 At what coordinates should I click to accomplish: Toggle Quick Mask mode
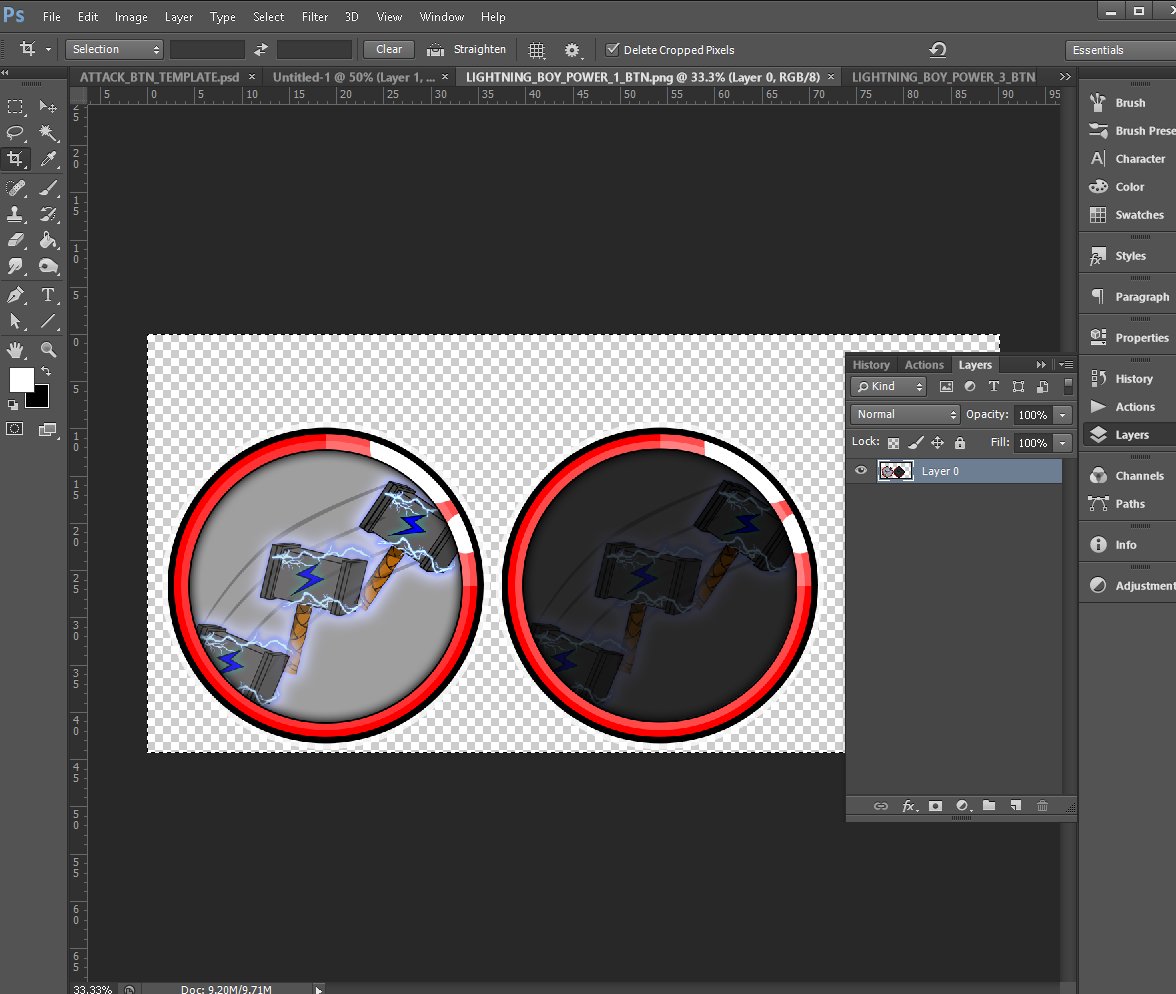click(15, 429)
